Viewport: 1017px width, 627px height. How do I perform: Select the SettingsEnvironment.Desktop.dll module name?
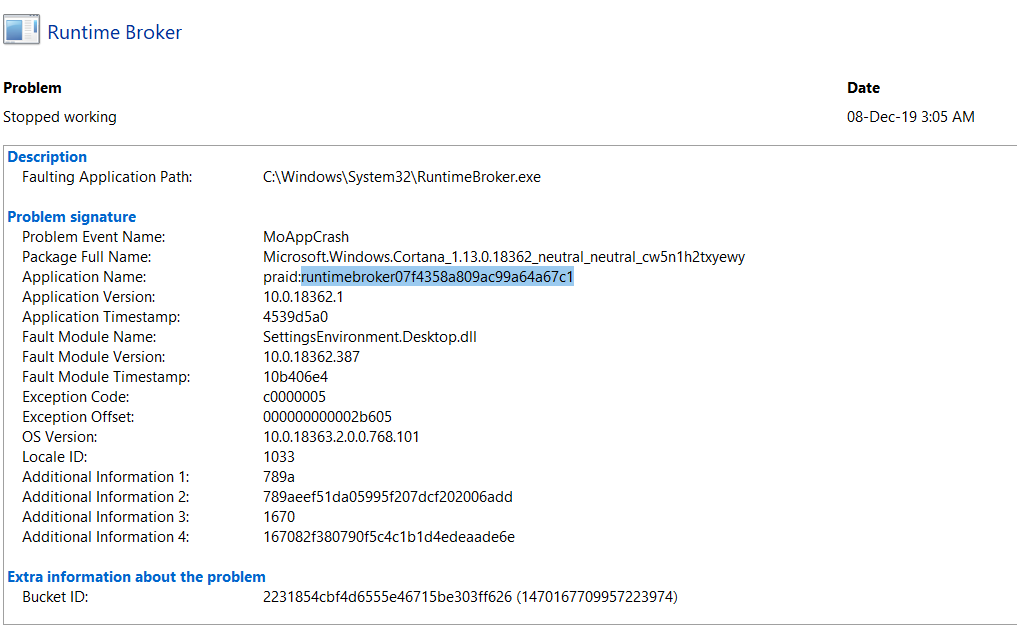point(370,337)
